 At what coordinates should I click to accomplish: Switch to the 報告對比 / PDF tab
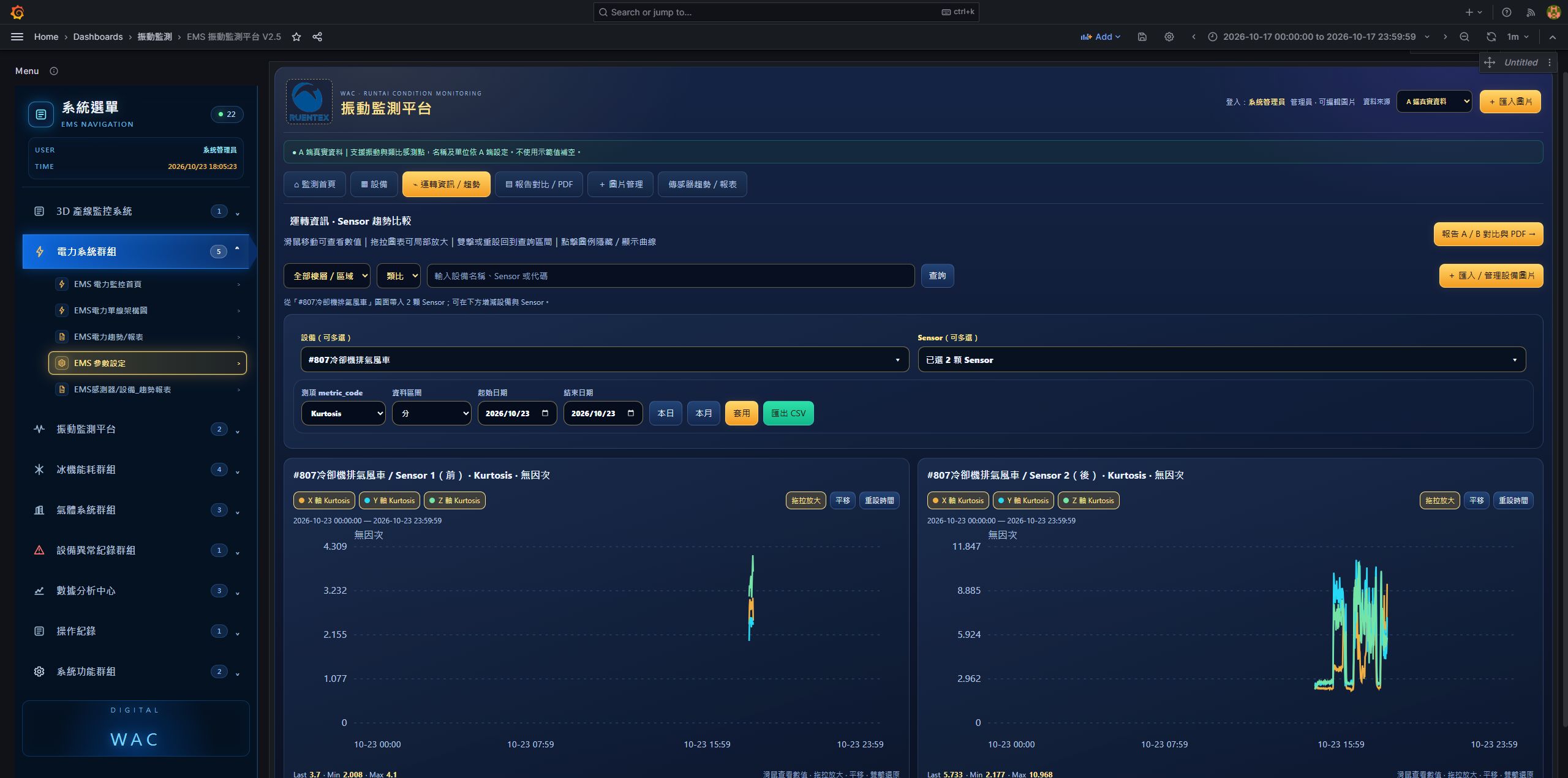(539, 184)
